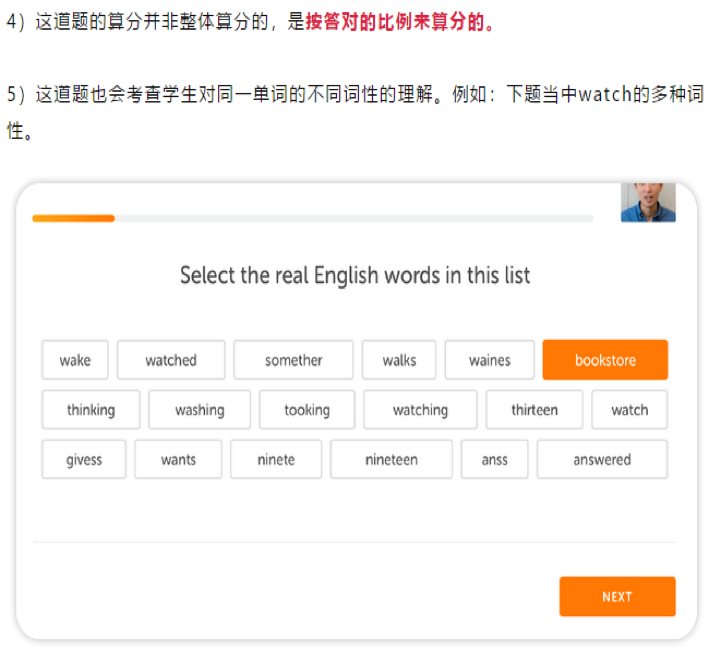708x650 pixels.
Task: Deselect the highlighted 'bookstore' word
Action: pyautogui.click(x=605, y=360)
